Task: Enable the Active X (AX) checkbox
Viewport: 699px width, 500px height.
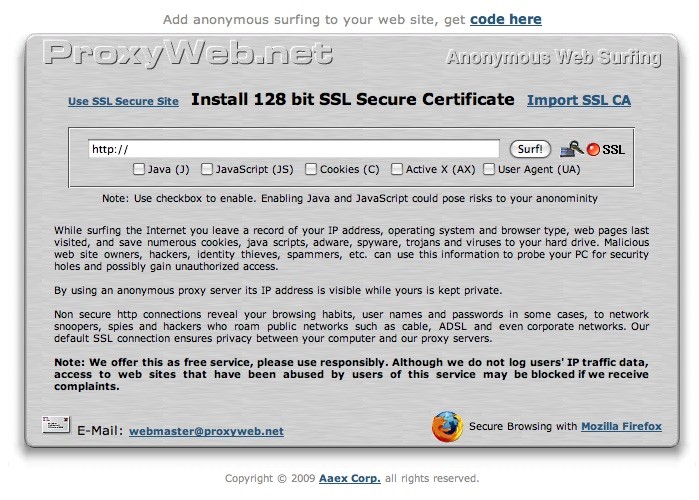Action: tap(396, 169)
